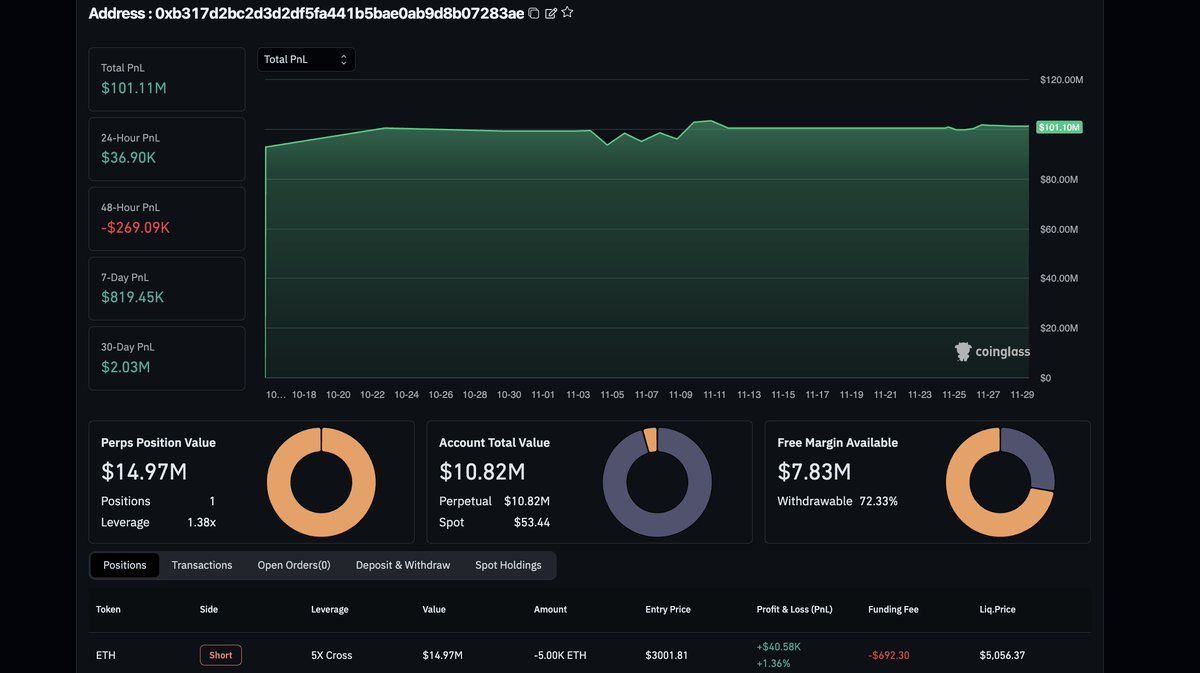
Task: Click the green $101.10M price tag on chart
Action: (x=1060, y=127)
